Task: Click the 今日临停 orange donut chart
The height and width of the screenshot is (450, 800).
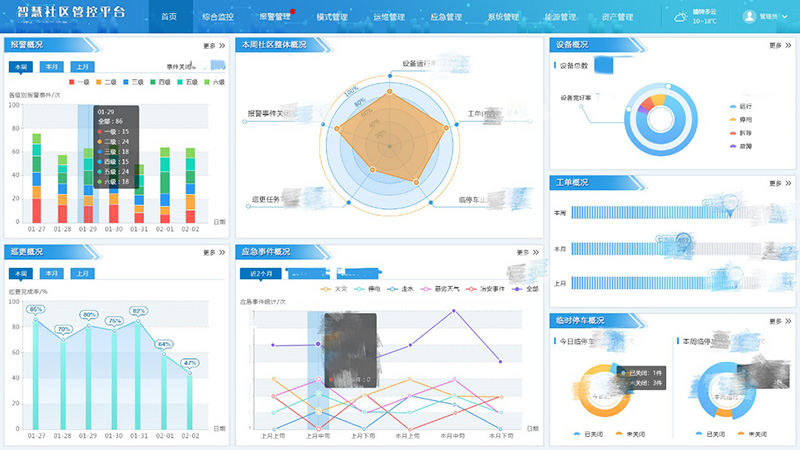Action: [604, 390]
